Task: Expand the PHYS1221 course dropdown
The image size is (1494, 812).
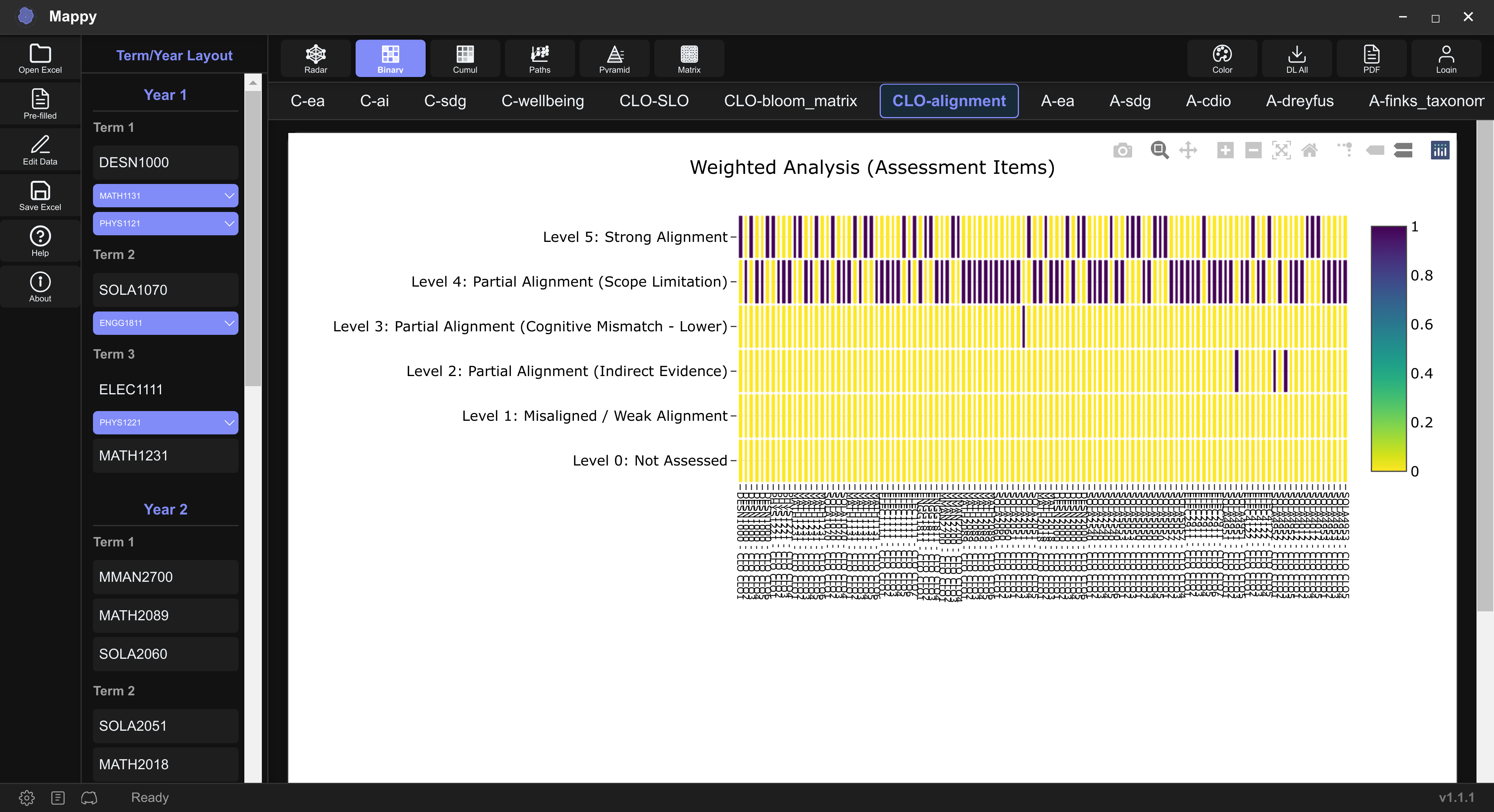Action: click(x=165, y=422)
